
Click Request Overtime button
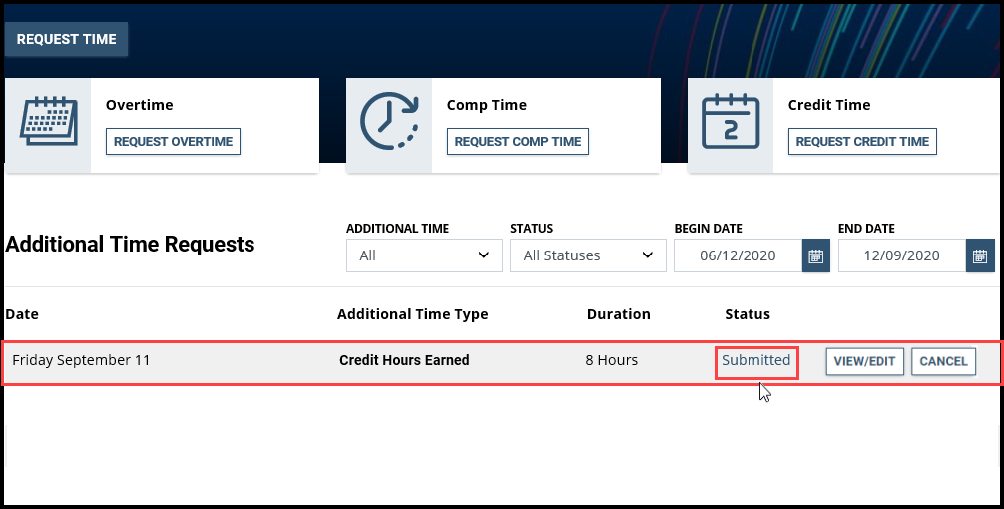click(174, 141)
